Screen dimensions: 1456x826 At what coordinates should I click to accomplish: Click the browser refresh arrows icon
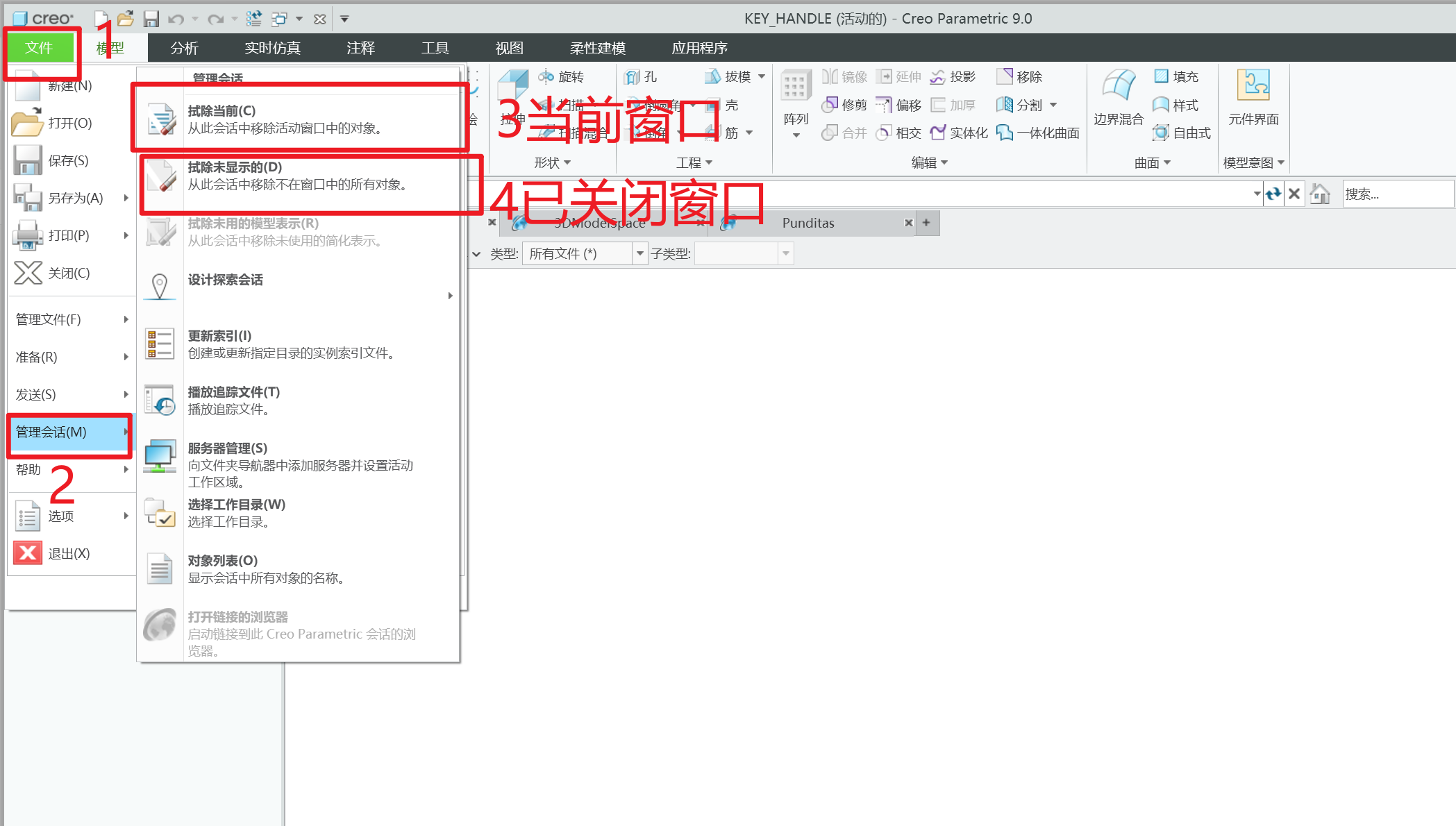(1273, 194)
